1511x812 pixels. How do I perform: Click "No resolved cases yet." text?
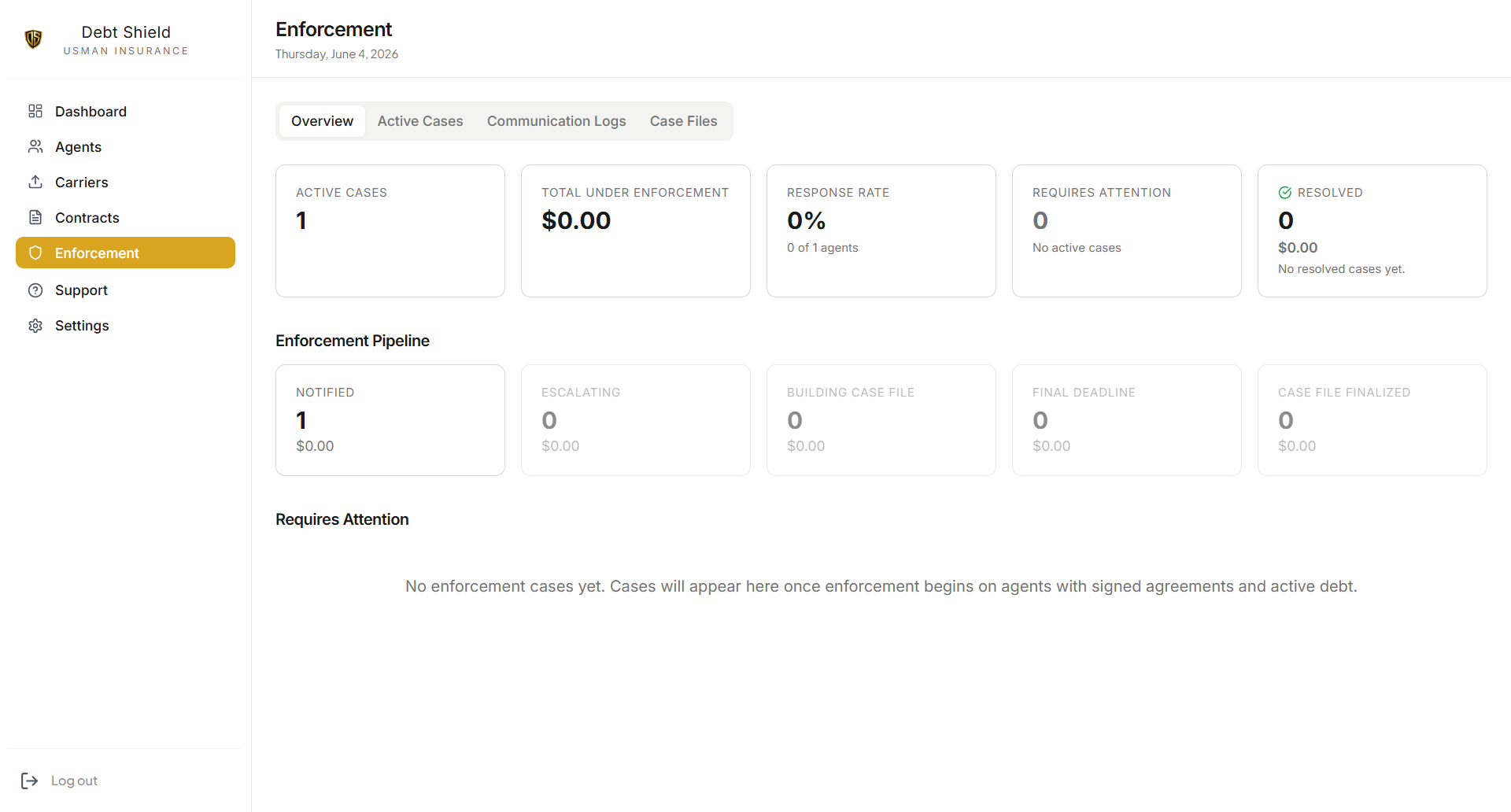tap(1341, 269)
